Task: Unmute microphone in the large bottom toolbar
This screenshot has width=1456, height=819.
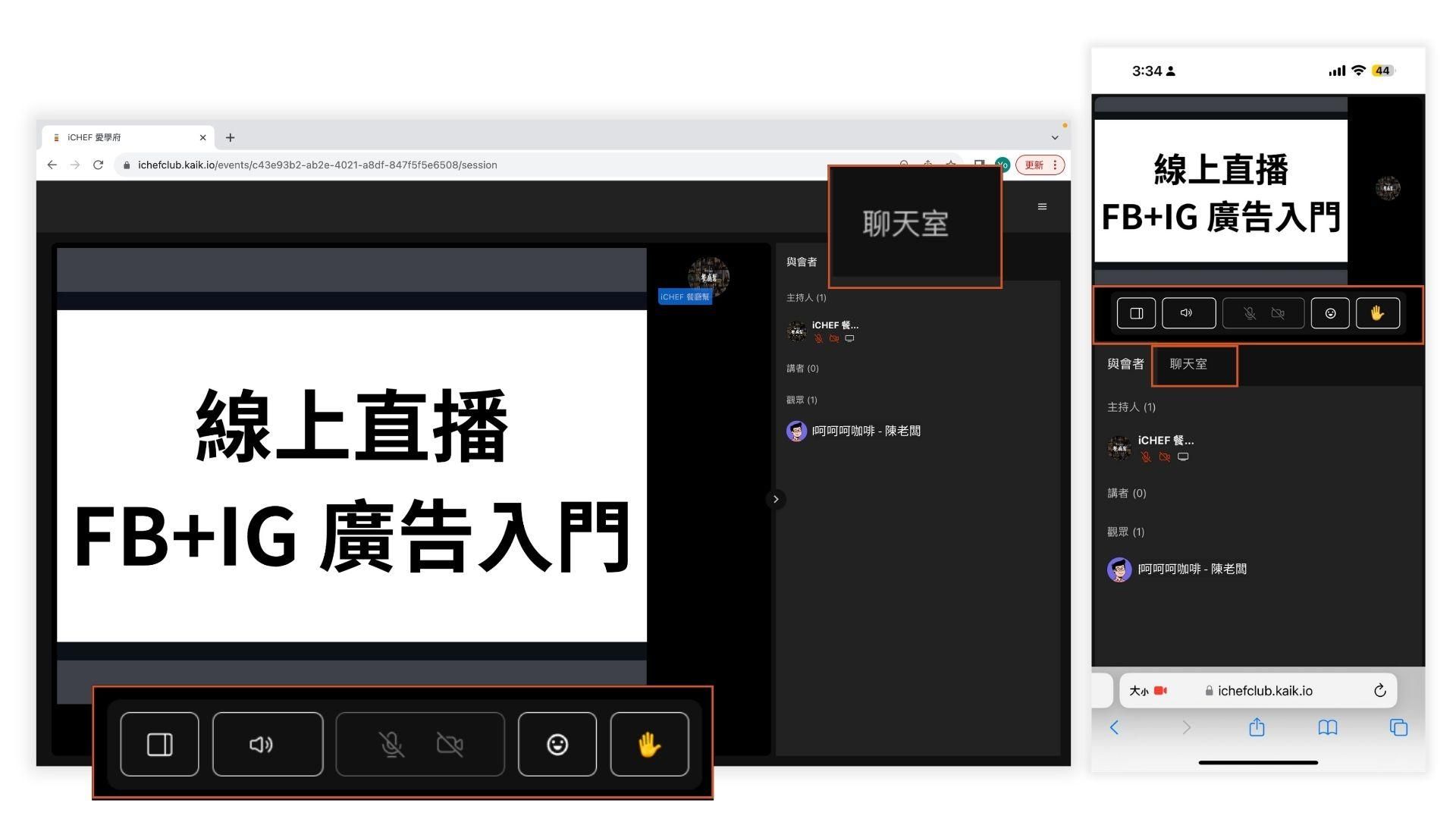Action: [391, 744]
